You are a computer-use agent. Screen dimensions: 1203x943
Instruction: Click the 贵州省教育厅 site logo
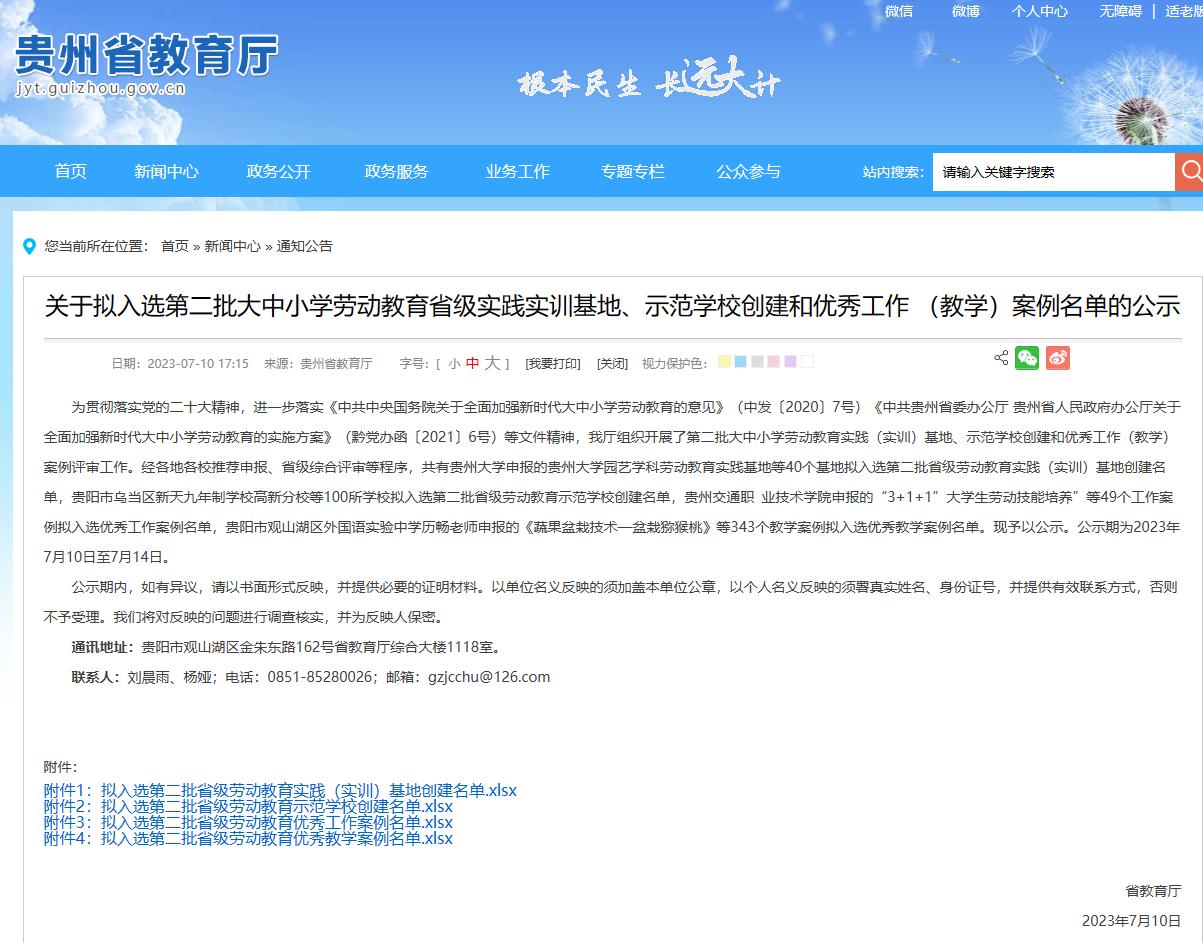146,55
